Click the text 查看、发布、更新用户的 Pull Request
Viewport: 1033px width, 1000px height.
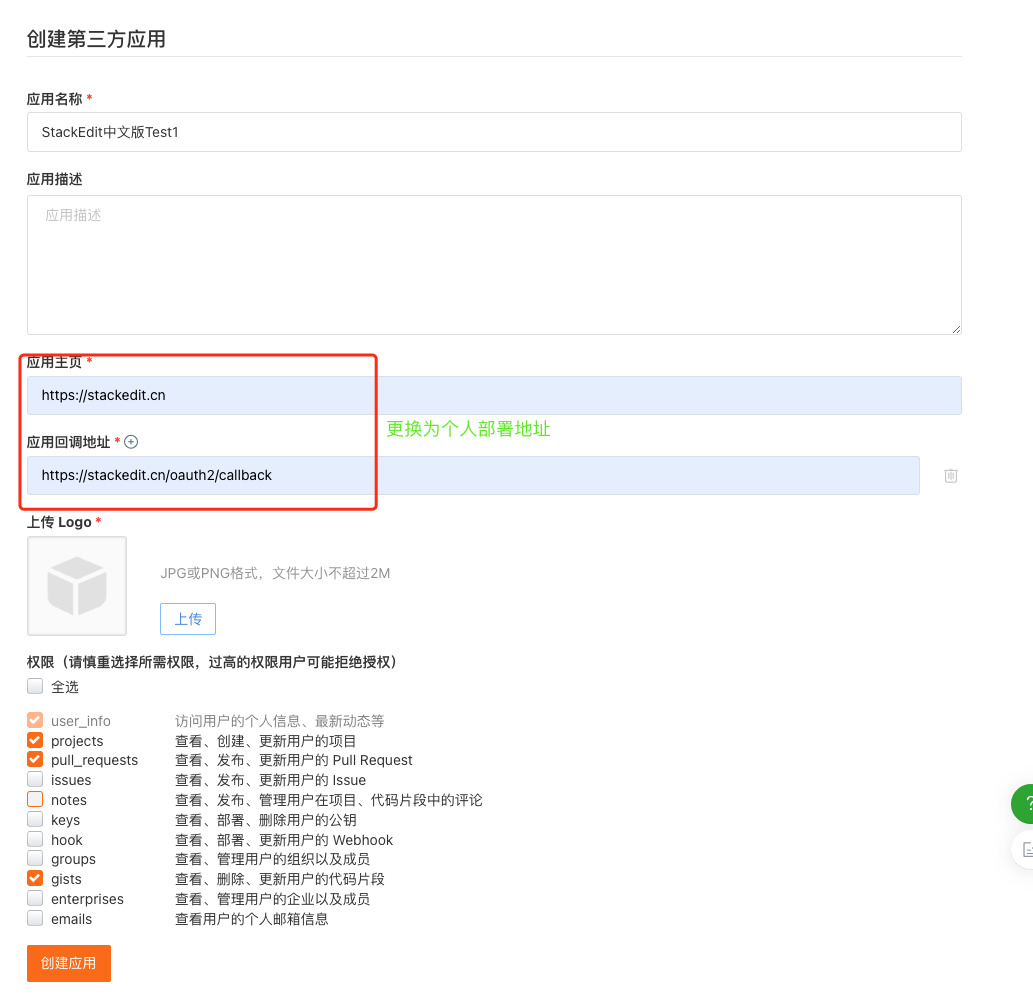point(293,760)
